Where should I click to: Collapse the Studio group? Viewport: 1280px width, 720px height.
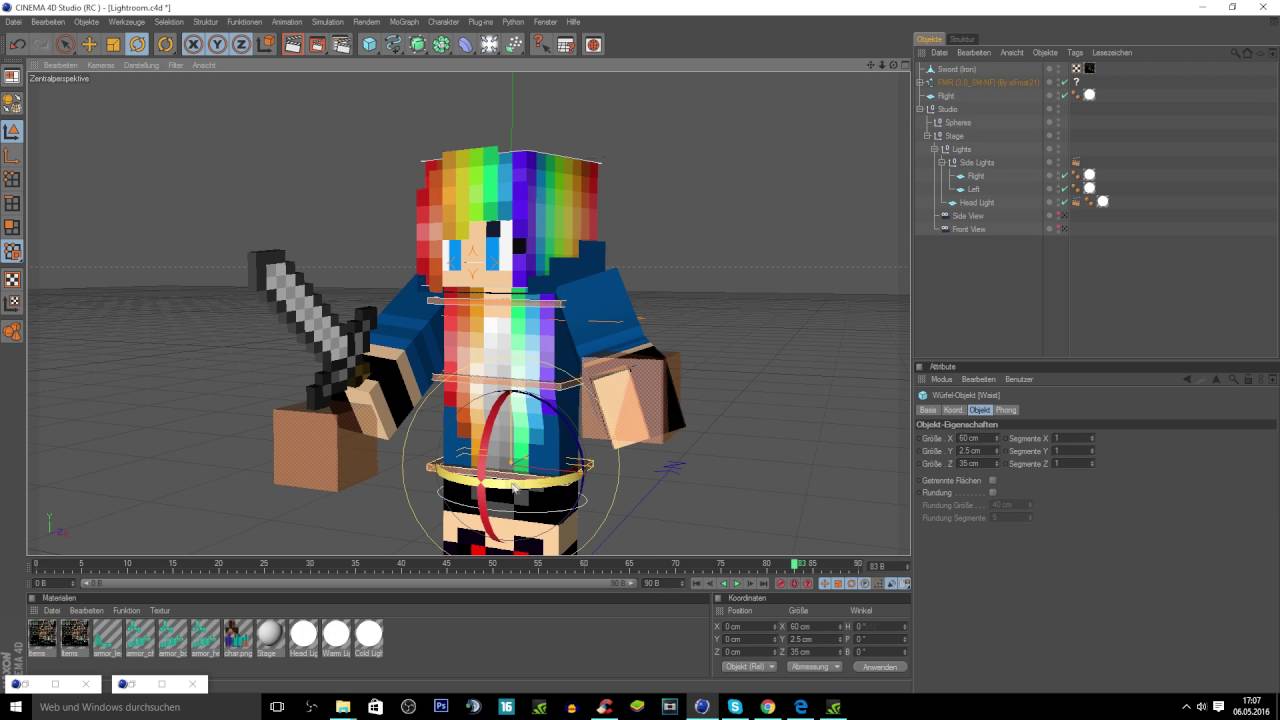[920, 109]
